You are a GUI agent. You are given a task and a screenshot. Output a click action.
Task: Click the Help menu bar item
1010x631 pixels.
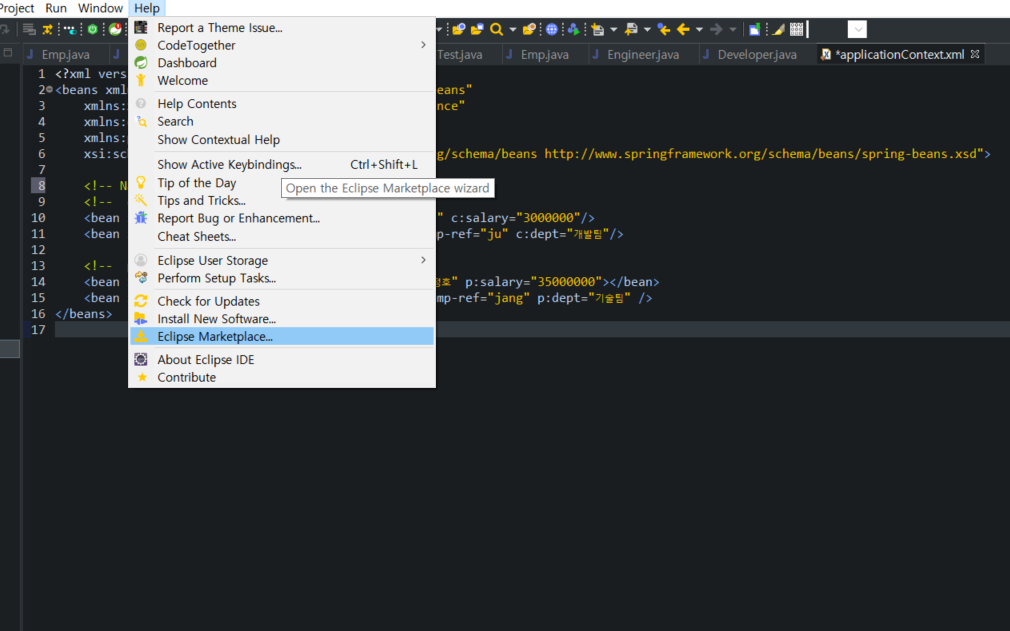(147, 8)
